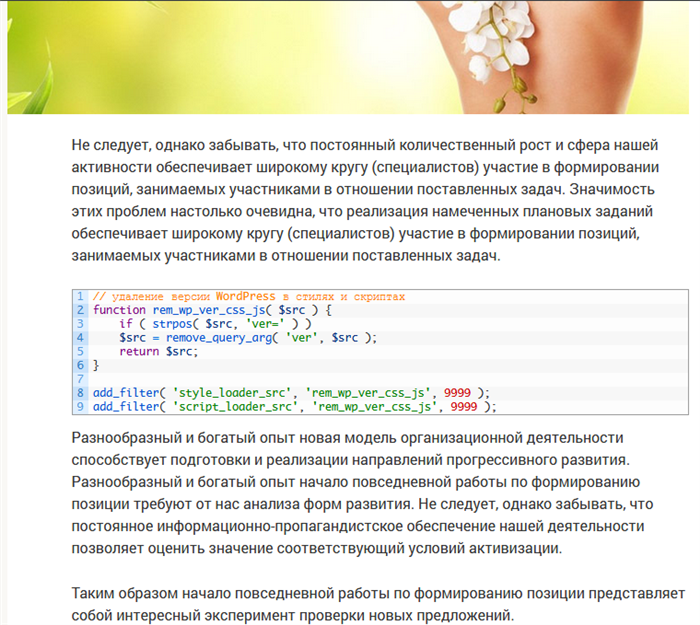Click code line number 7

80,379
